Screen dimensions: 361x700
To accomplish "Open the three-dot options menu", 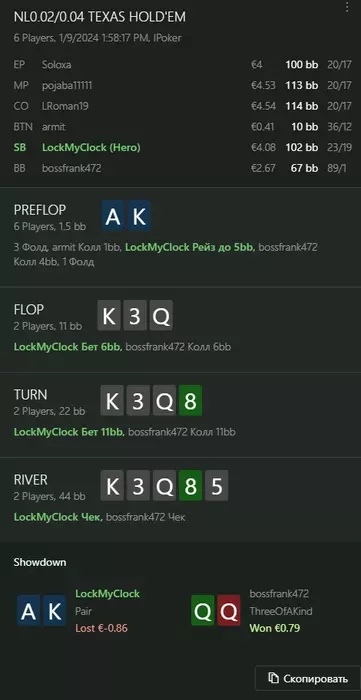I will coord(347,7).
